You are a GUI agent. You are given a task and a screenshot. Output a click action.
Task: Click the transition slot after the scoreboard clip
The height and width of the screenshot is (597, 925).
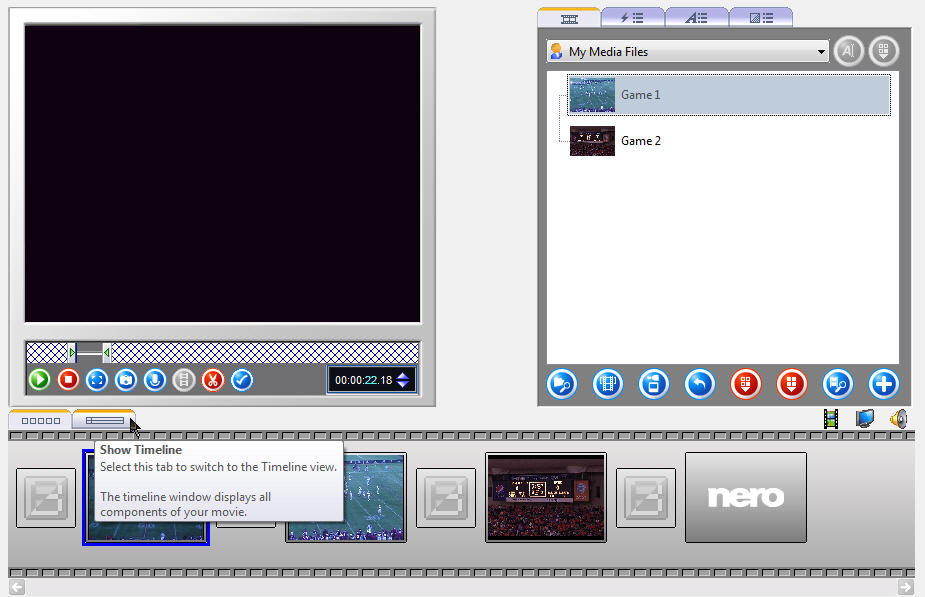click(x=646, y=498)
